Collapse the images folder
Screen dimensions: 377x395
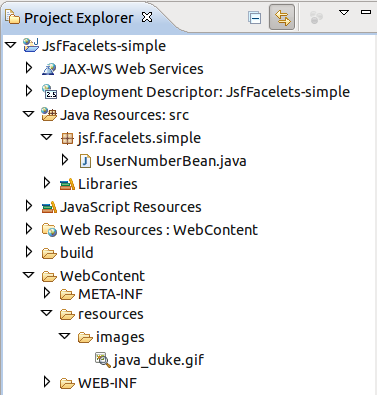click(65, 336)
